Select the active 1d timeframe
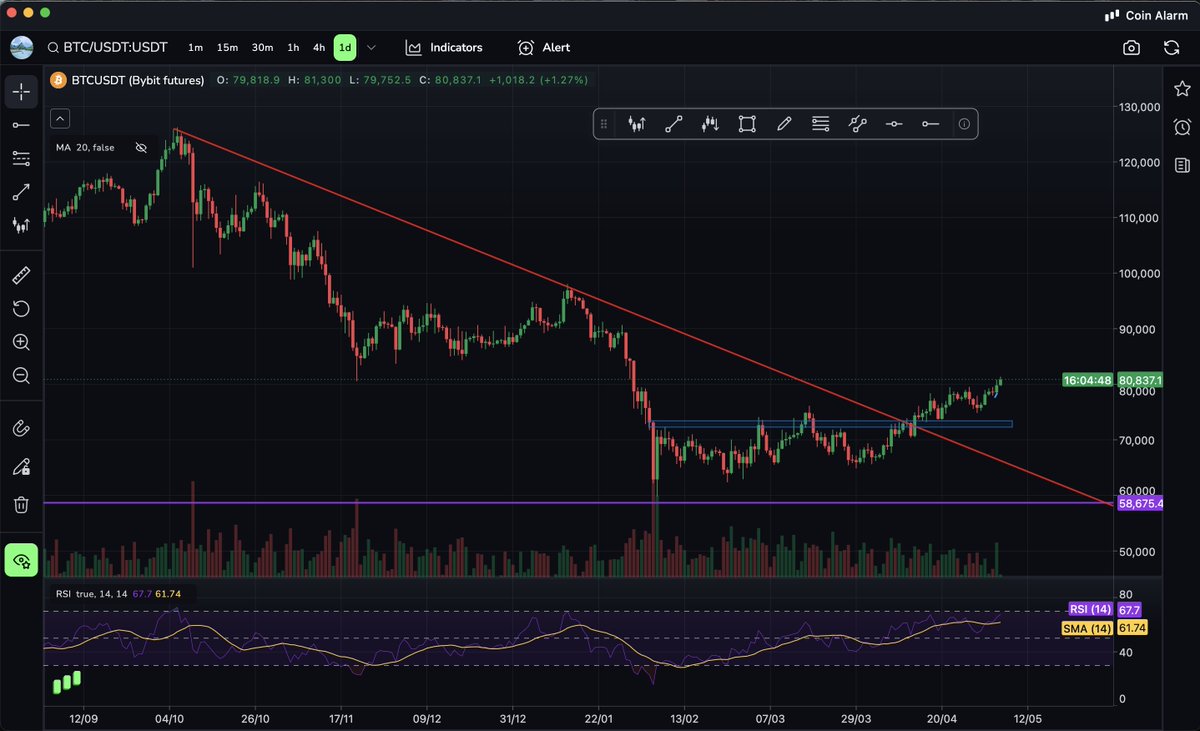The image size is (1200, 731). [x=345, y=47]
